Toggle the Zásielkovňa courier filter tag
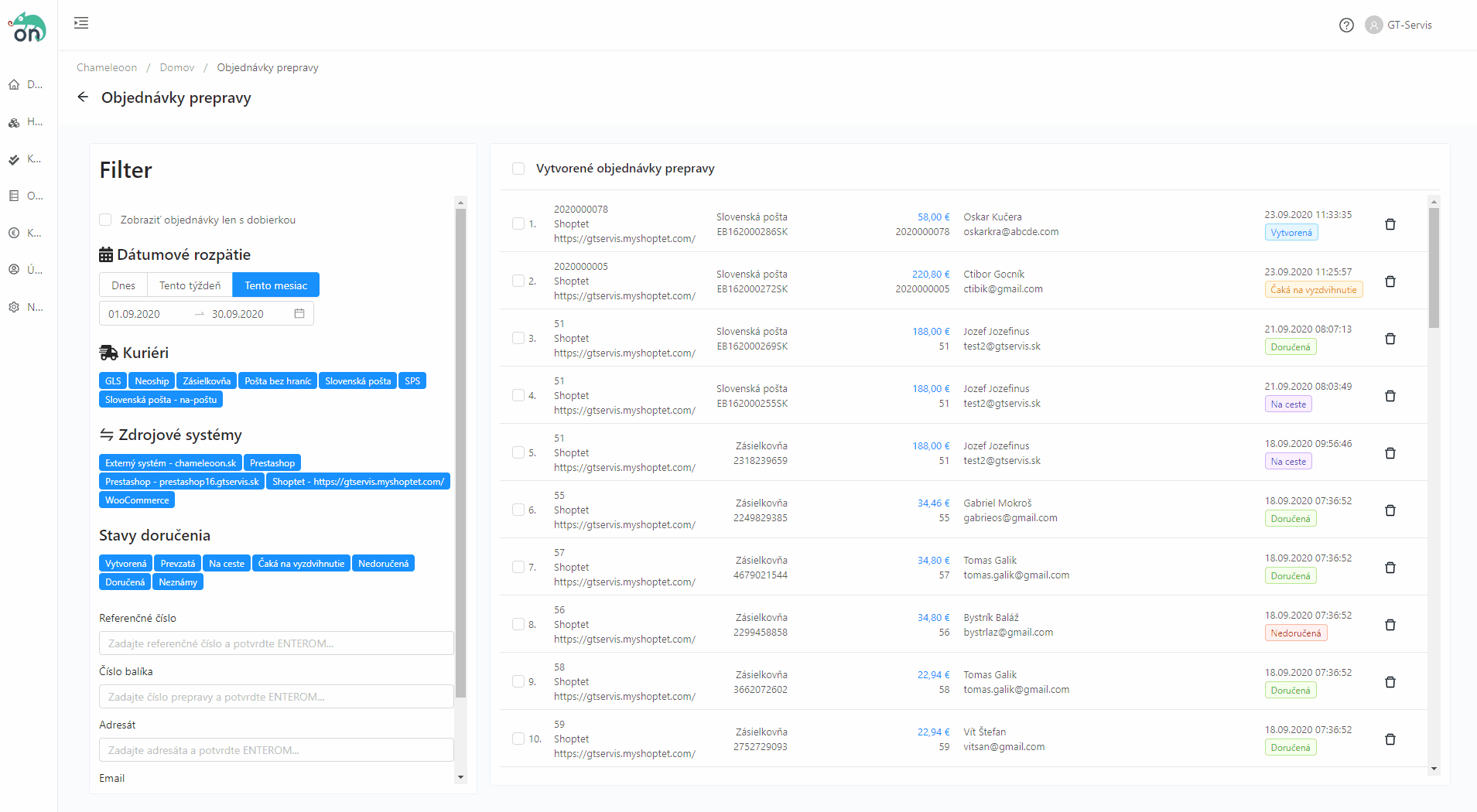Screen dimensions: 1477x812 (x=207, y=381)
